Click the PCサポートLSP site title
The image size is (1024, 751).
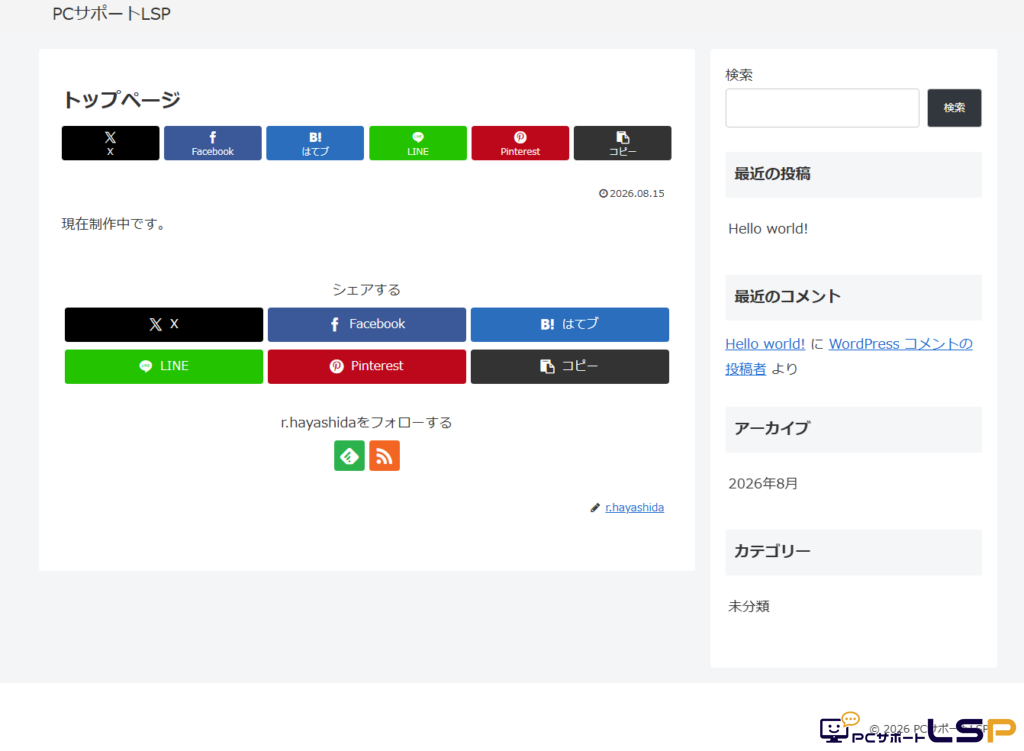point(112,14)
